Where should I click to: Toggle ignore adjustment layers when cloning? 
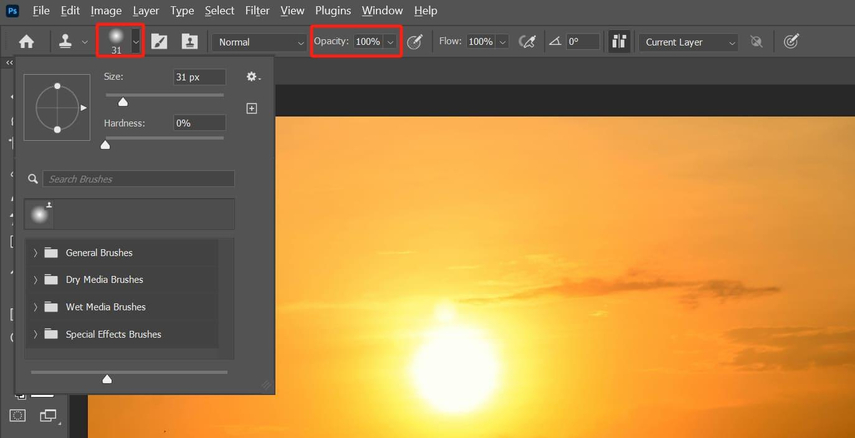click(757, 42)
